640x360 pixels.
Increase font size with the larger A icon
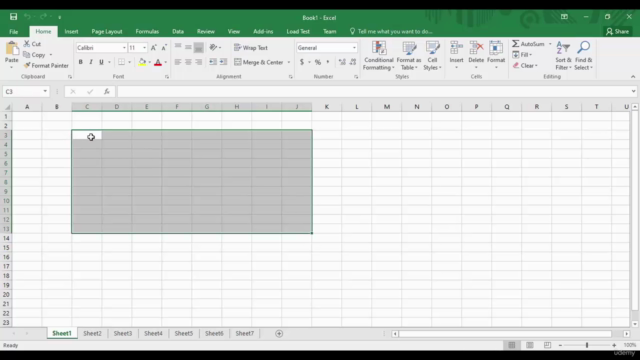pyautogui.click(x=154, y=48)
